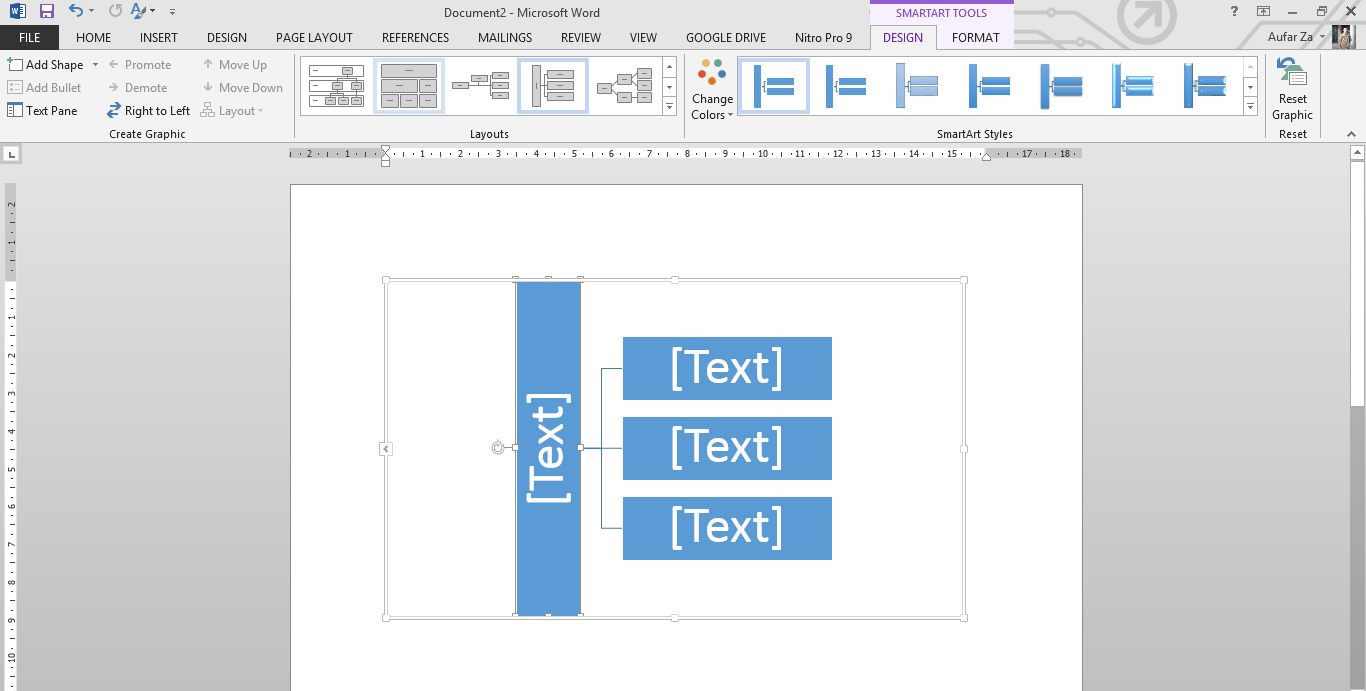This screenshot has width=1366, height=691.
Task: Apply the Intense Effect SmartArt style
Action: [x=1062, y=86]
